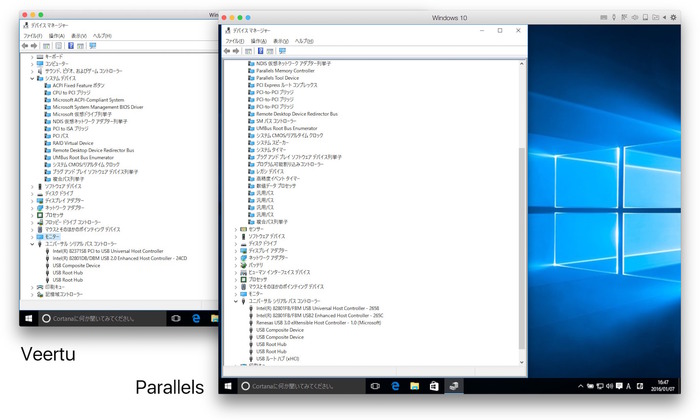Select Parallels Memory Controller device
700x420 pixels.
coord(285,71)
